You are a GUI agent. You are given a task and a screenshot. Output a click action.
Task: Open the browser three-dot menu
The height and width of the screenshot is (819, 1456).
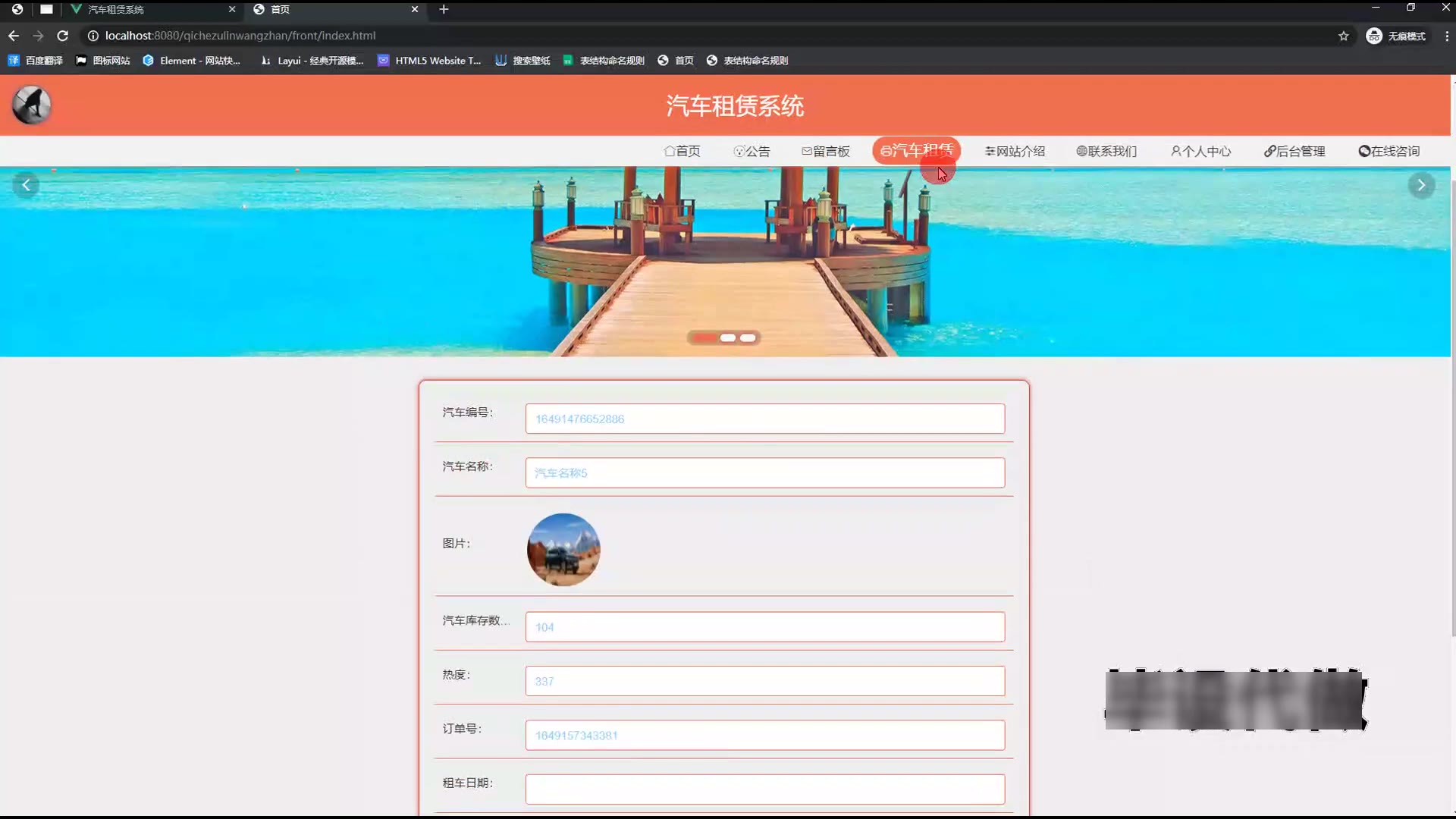click(x=1446, y=36)
